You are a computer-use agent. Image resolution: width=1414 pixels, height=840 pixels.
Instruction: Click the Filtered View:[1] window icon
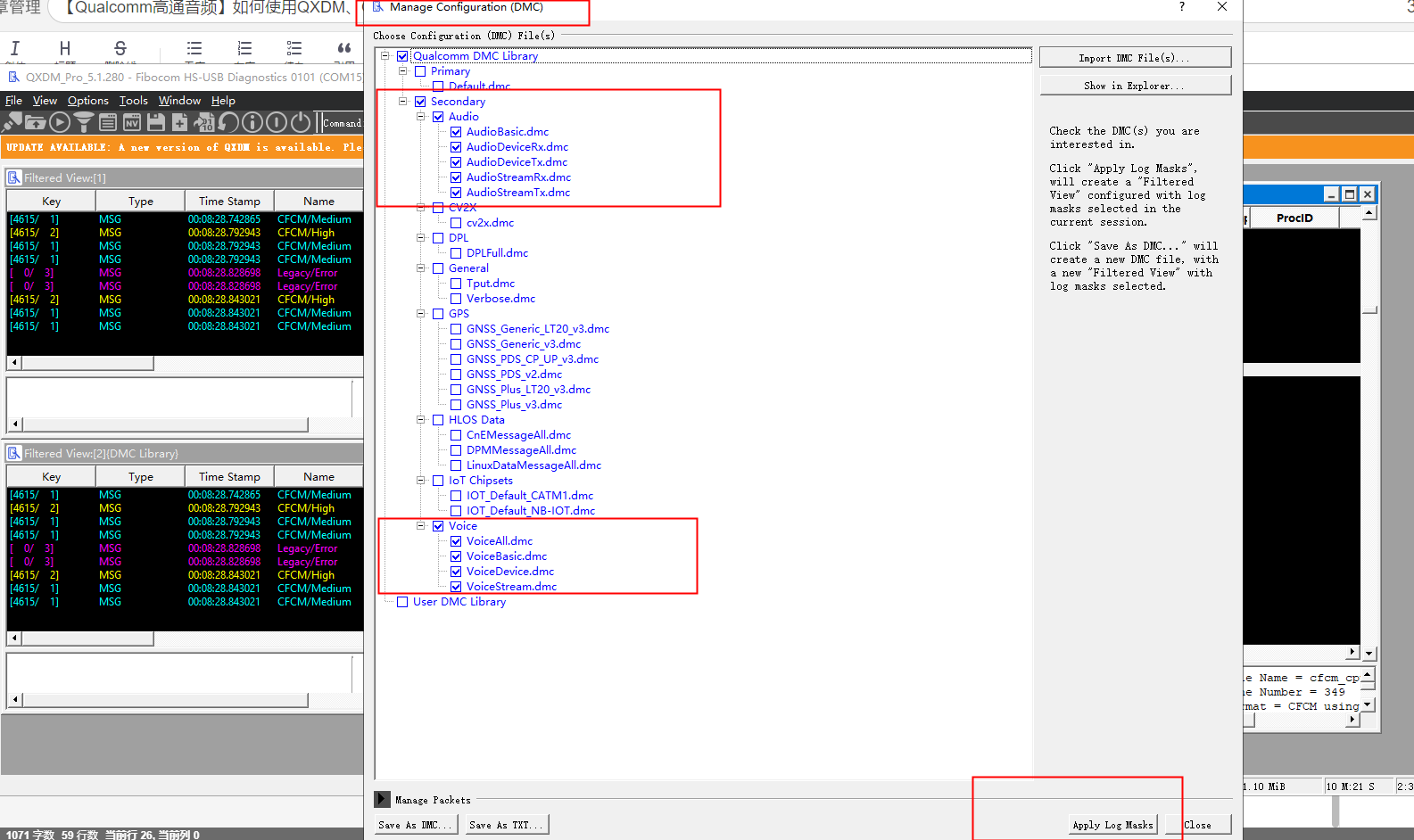click(14, 177)
